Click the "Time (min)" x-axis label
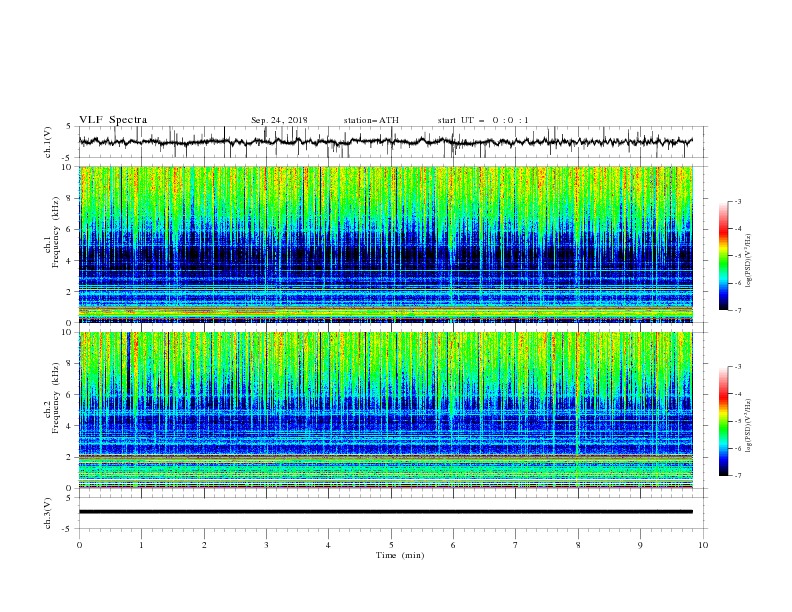Image resolution: width=792 pixels, height=612 pixels. click(x=400, y=555)
